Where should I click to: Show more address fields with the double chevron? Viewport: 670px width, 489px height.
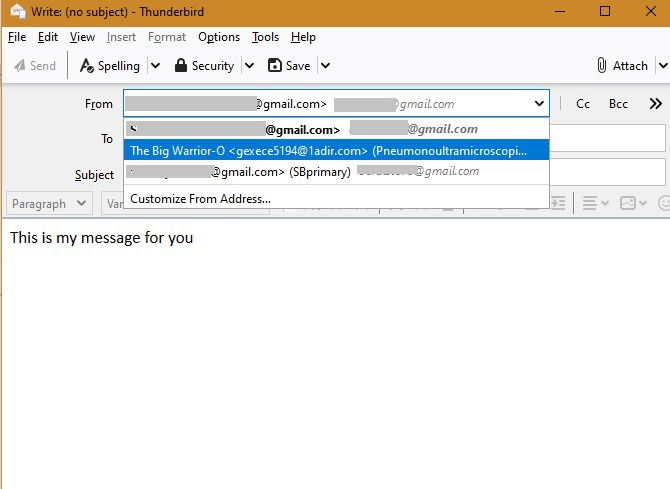point(655,104)
